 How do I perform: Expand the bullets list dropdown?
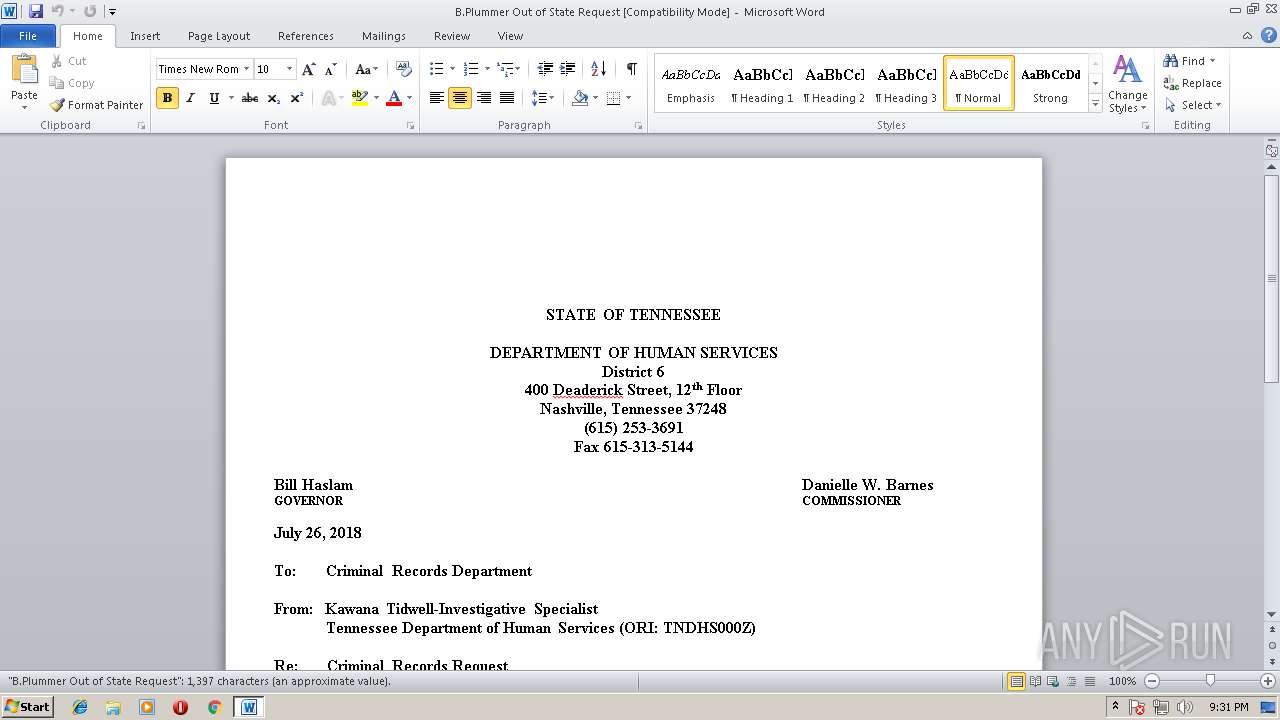452,69
